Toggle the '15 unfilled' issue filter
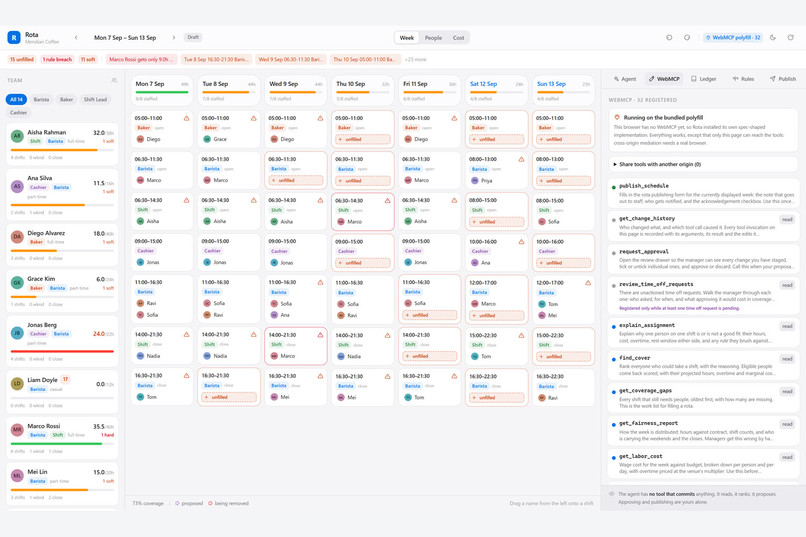This screenshot has height=537, width=806. [22, 60]
